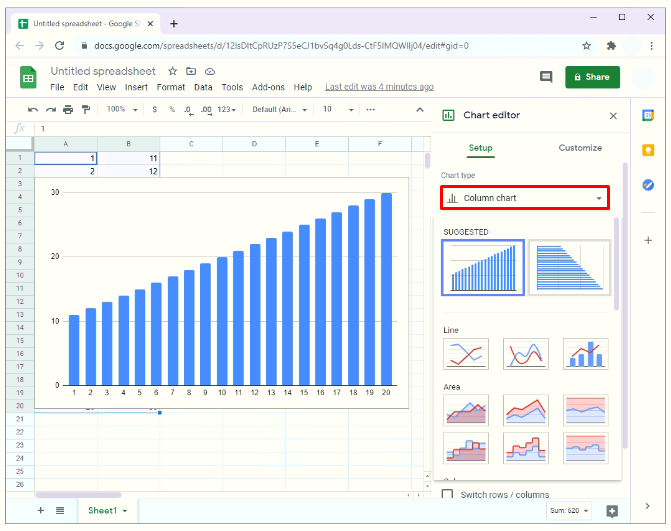The image size is (671, 531).
Task: Choose the basic line chart type
Action: point(466,354)
